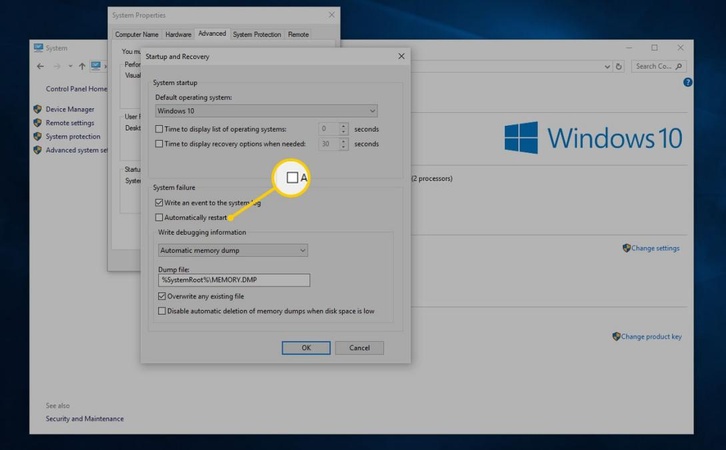Click the refresh button in the address bar

point(619,67)
